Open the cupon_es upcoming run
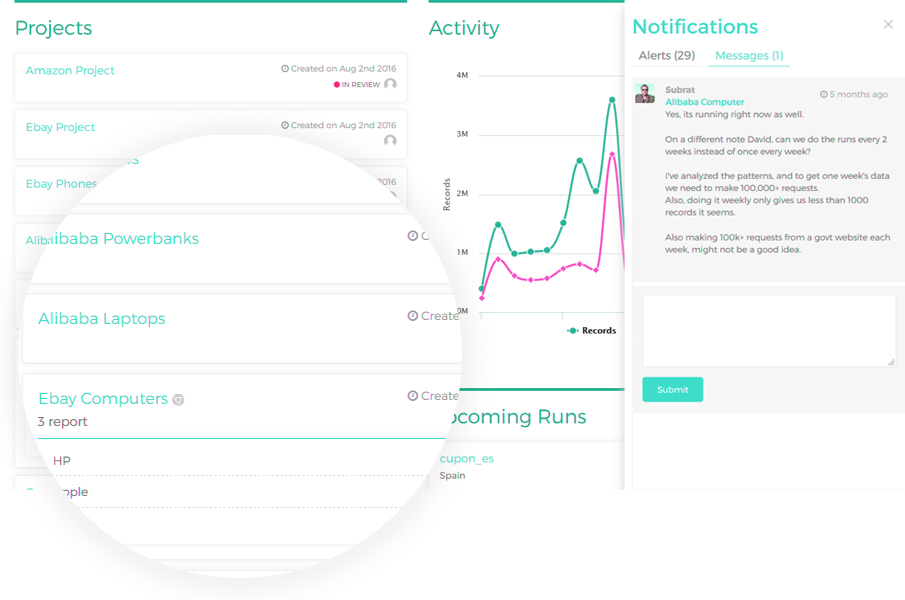The width and height of the screenshot is (905, 600). pyautogui.click(x=466, y=459)
